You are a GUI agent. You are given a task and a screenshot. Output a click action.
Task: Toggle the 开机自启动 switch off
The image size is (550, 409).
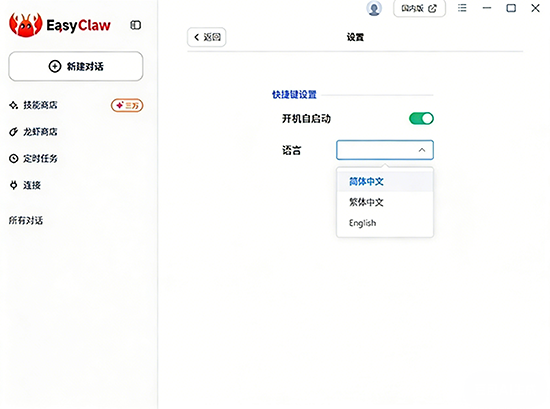(x=421, y=119)
